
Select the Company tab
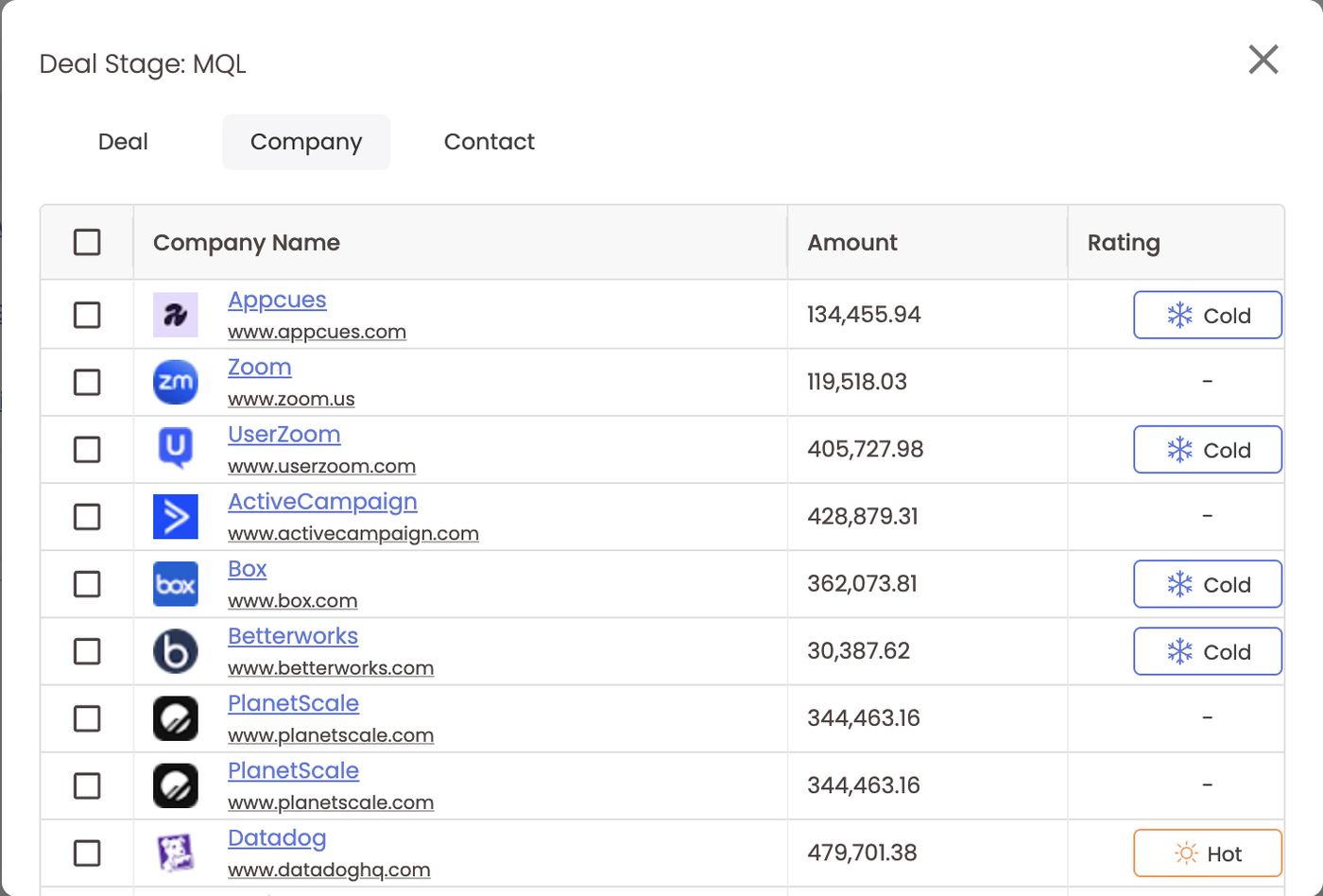306,142
